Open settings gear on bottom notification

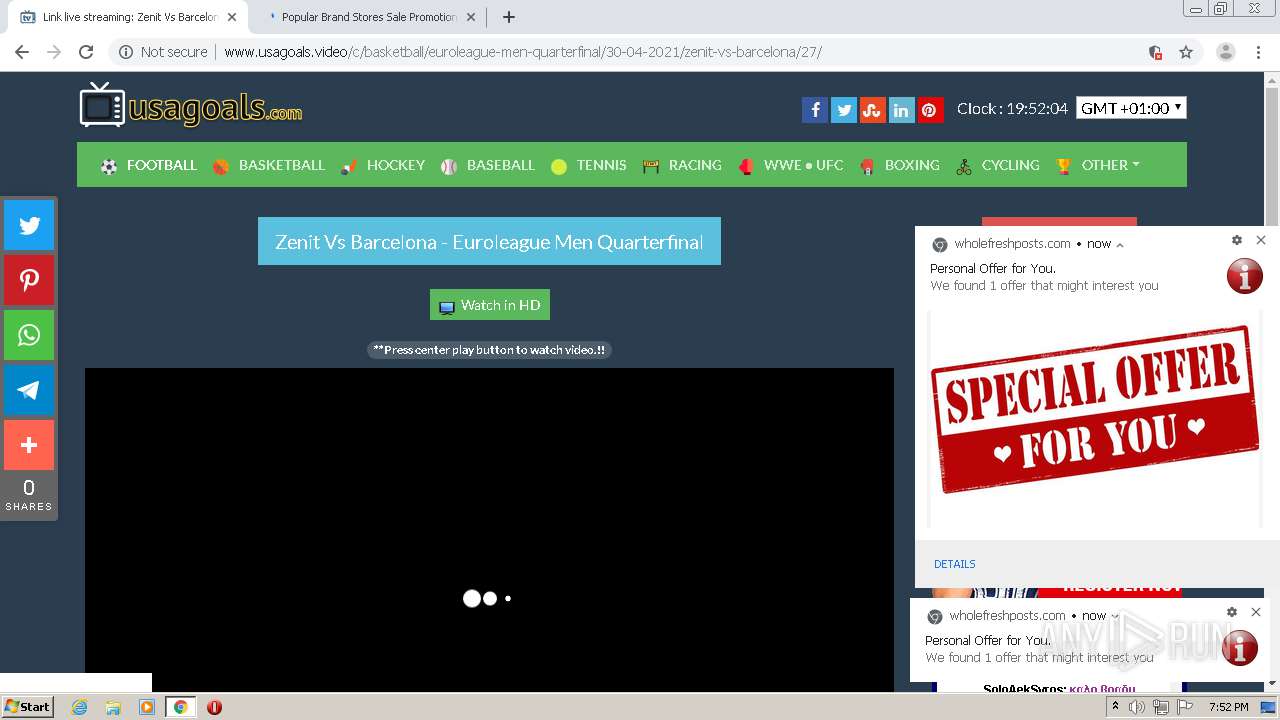[x=1232, y=612]
